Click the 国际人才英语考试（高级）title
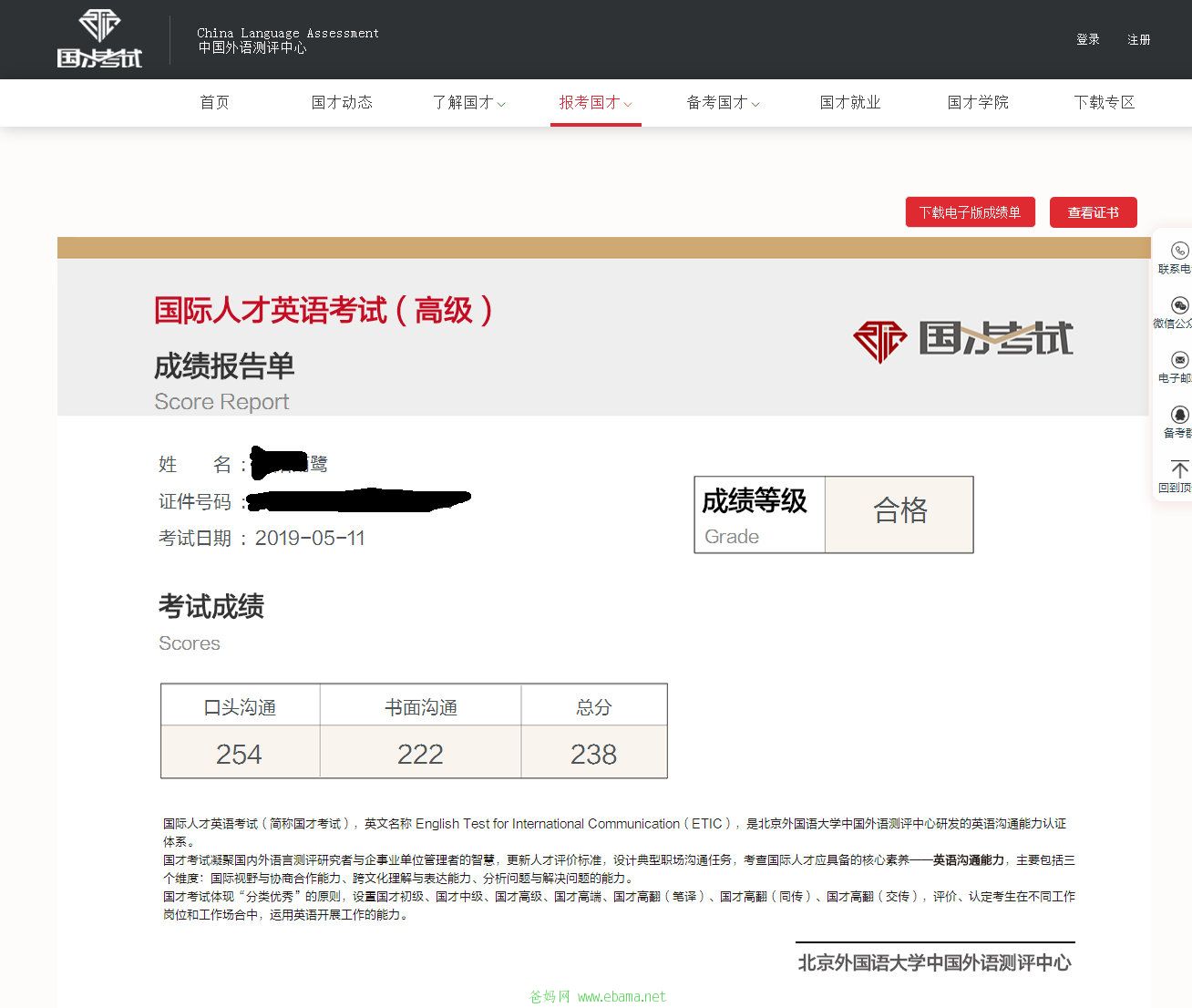Viewport: 1192px width, 1008px height. (324, 310)
